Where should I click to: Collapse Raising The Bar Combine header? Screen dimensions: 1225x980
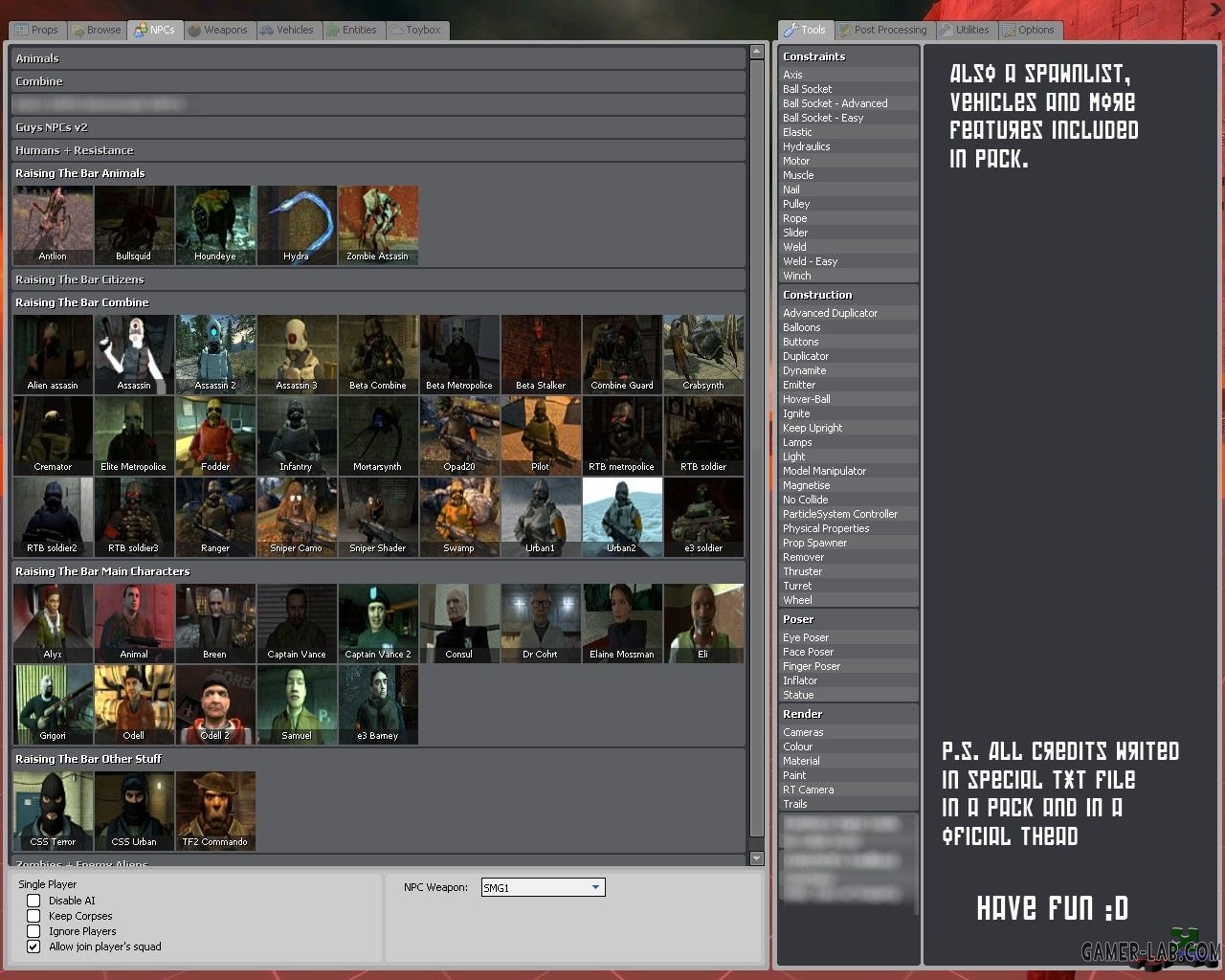click(378, 302)
